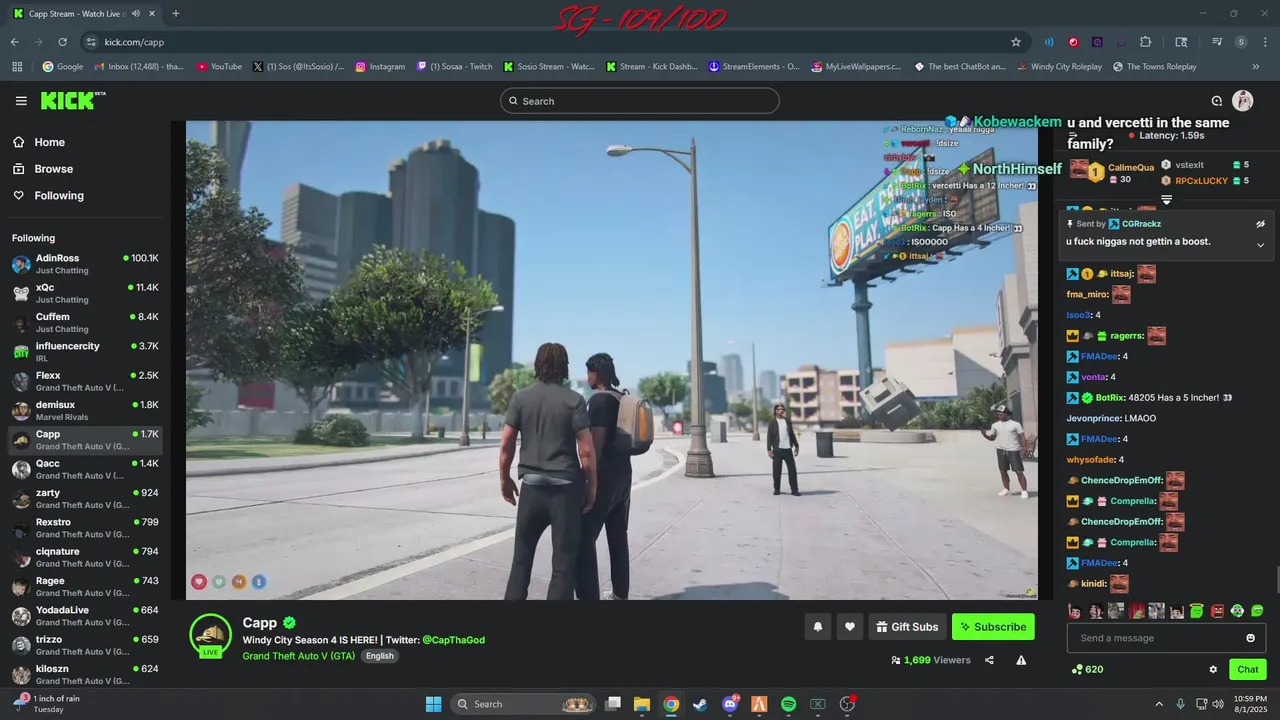Viewport: 1280px width, 720px height.
Task: Open Windows Start menu
Action: point(433,704)
